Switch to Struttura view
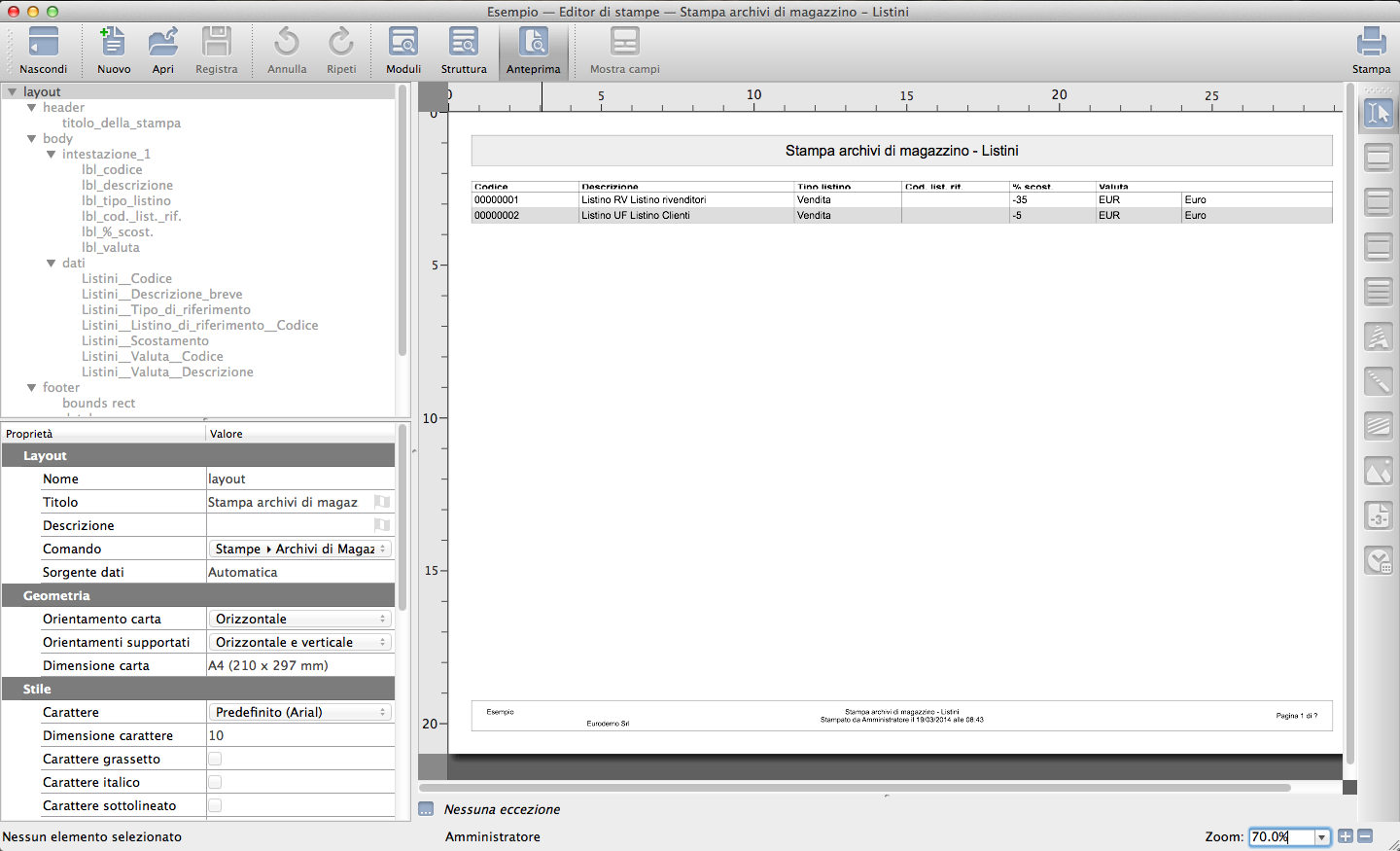Screen dimensions: 1400x851 464,49
